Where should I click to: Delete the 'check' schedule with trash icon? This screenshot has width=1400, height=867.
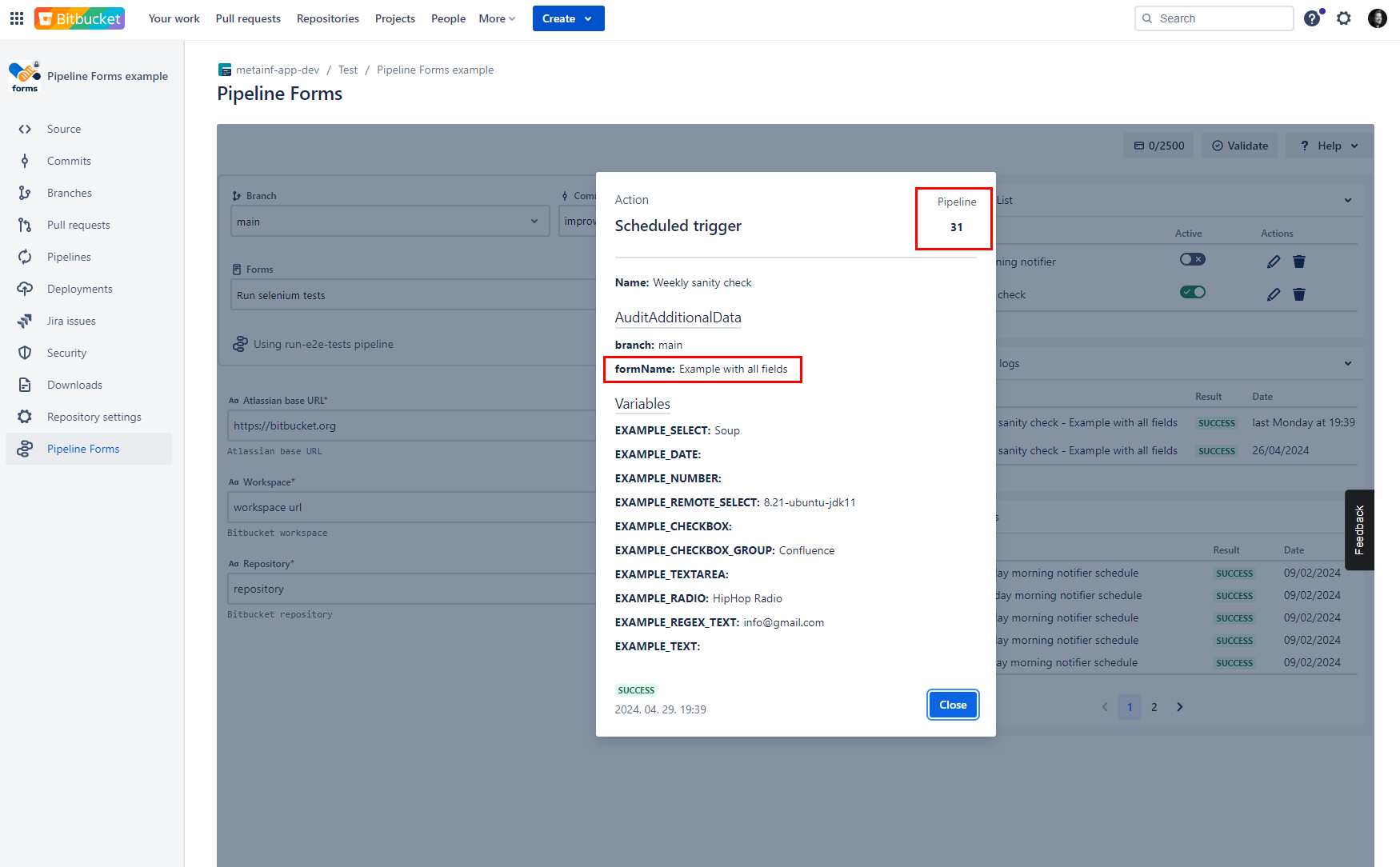[1299, 294]
